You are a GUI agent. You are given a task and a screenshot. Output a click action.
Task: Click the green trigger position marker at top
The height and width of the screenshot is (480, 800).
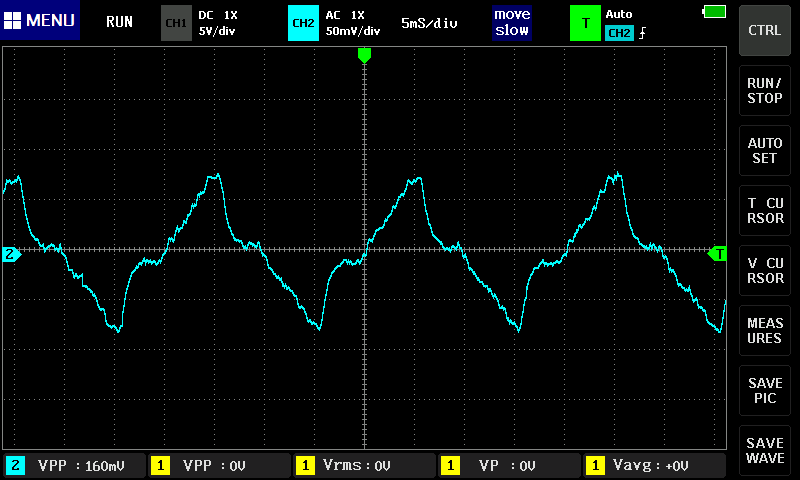pyautogui.click(x=364, y=55)
